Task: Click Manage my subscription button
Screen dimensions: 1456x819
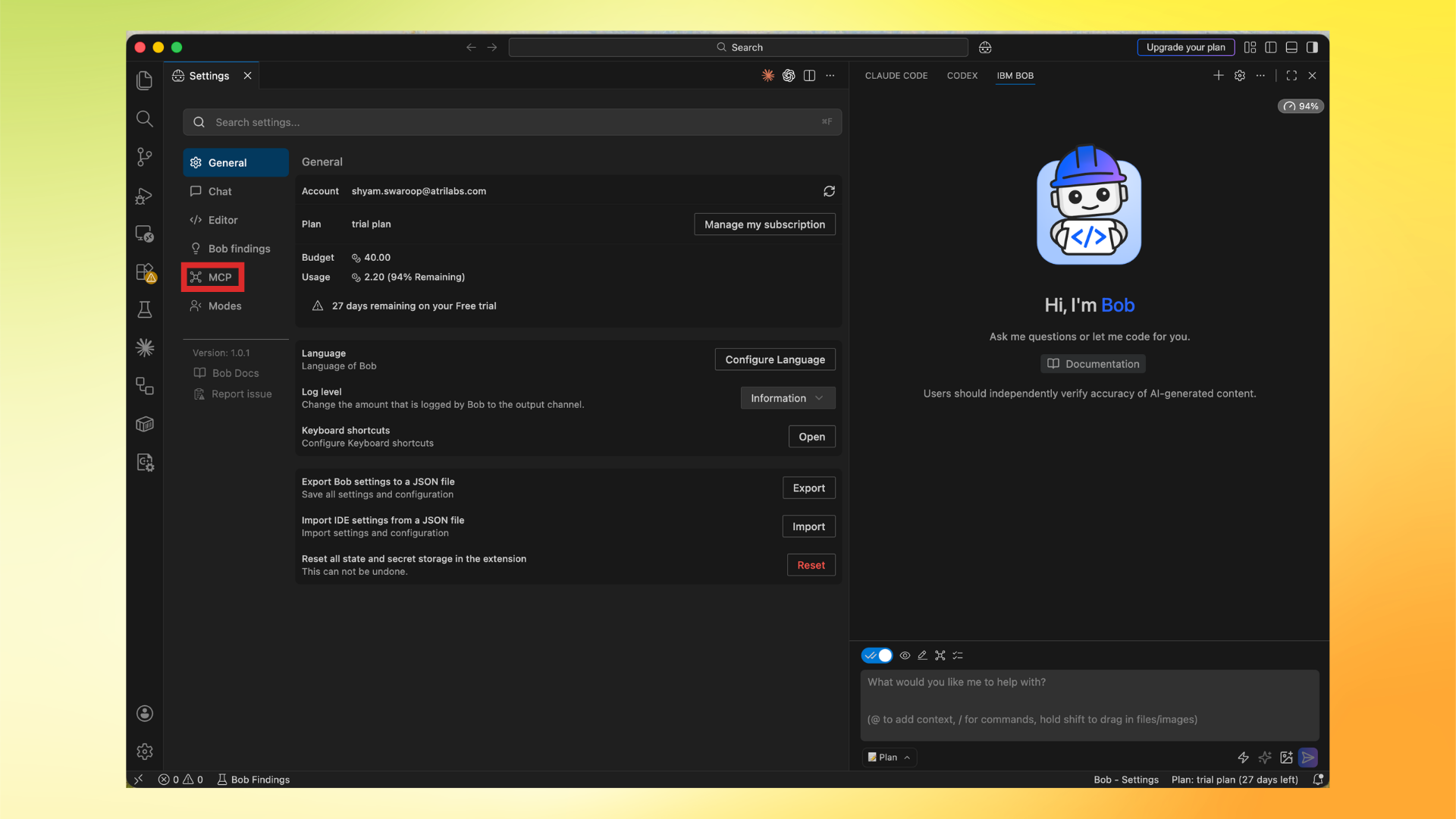Action: click(764, 224)
